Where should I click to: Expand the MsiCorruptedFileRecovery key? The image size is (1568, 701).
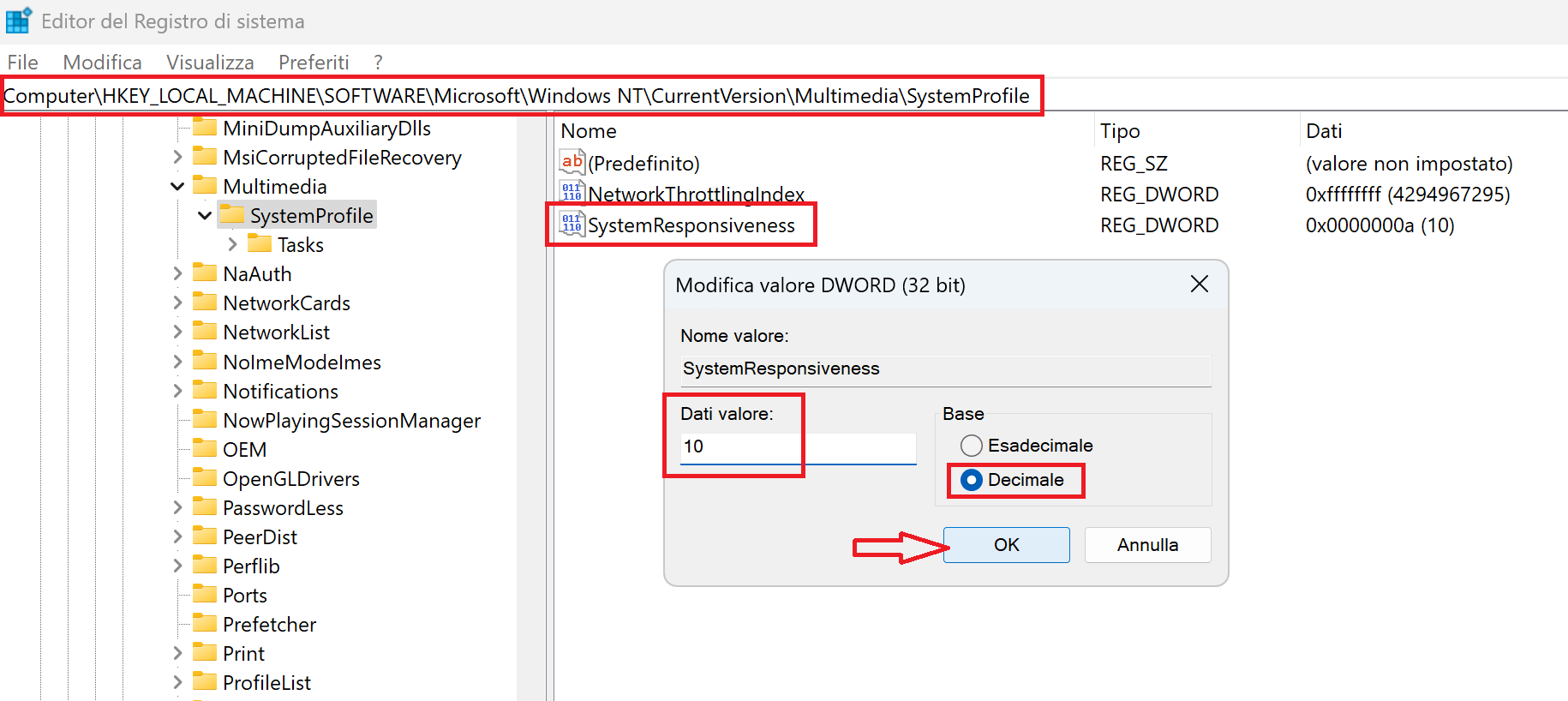(177, 157)
